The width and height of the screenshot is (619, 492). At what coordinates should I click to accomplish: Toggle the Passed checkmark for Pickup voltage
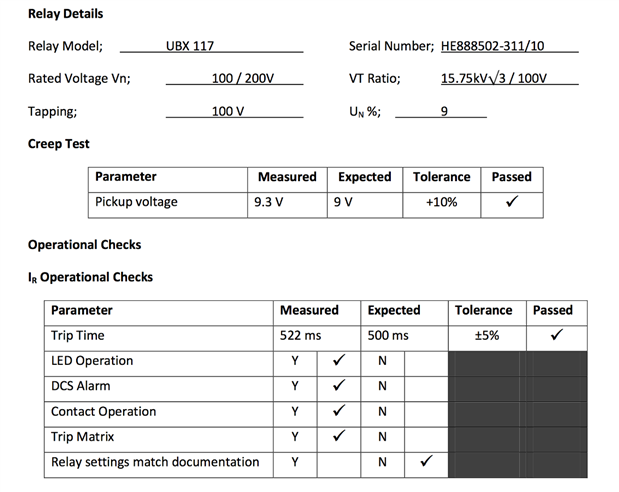point(512,203)
